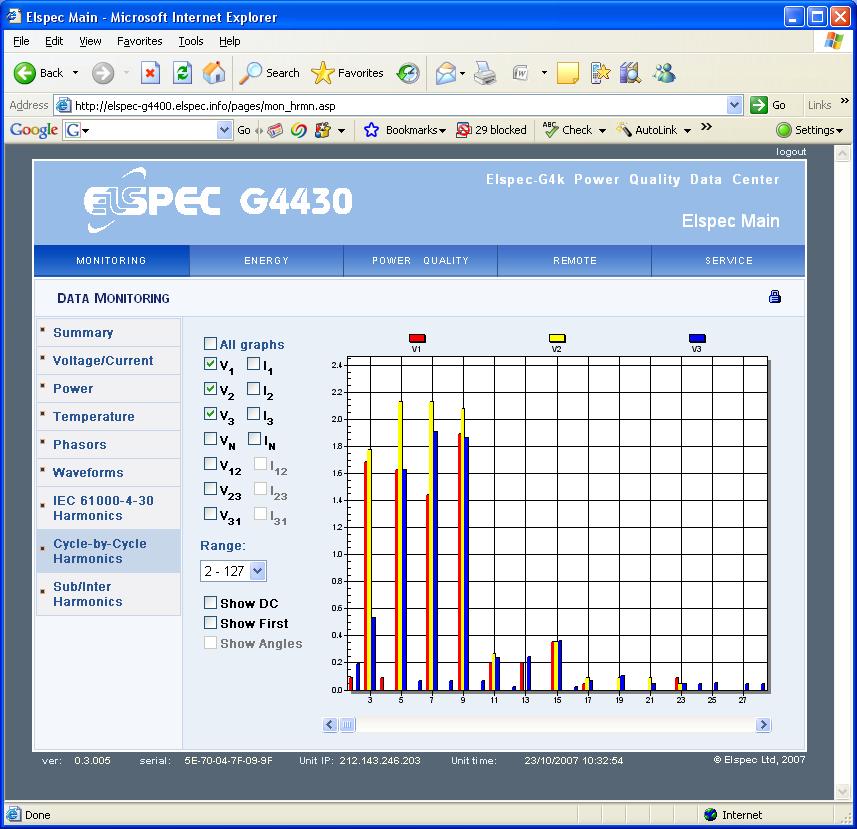Click the blue V3 legend swatch
The width and height of the screenshot is (857, 829).
click(697, 338)
